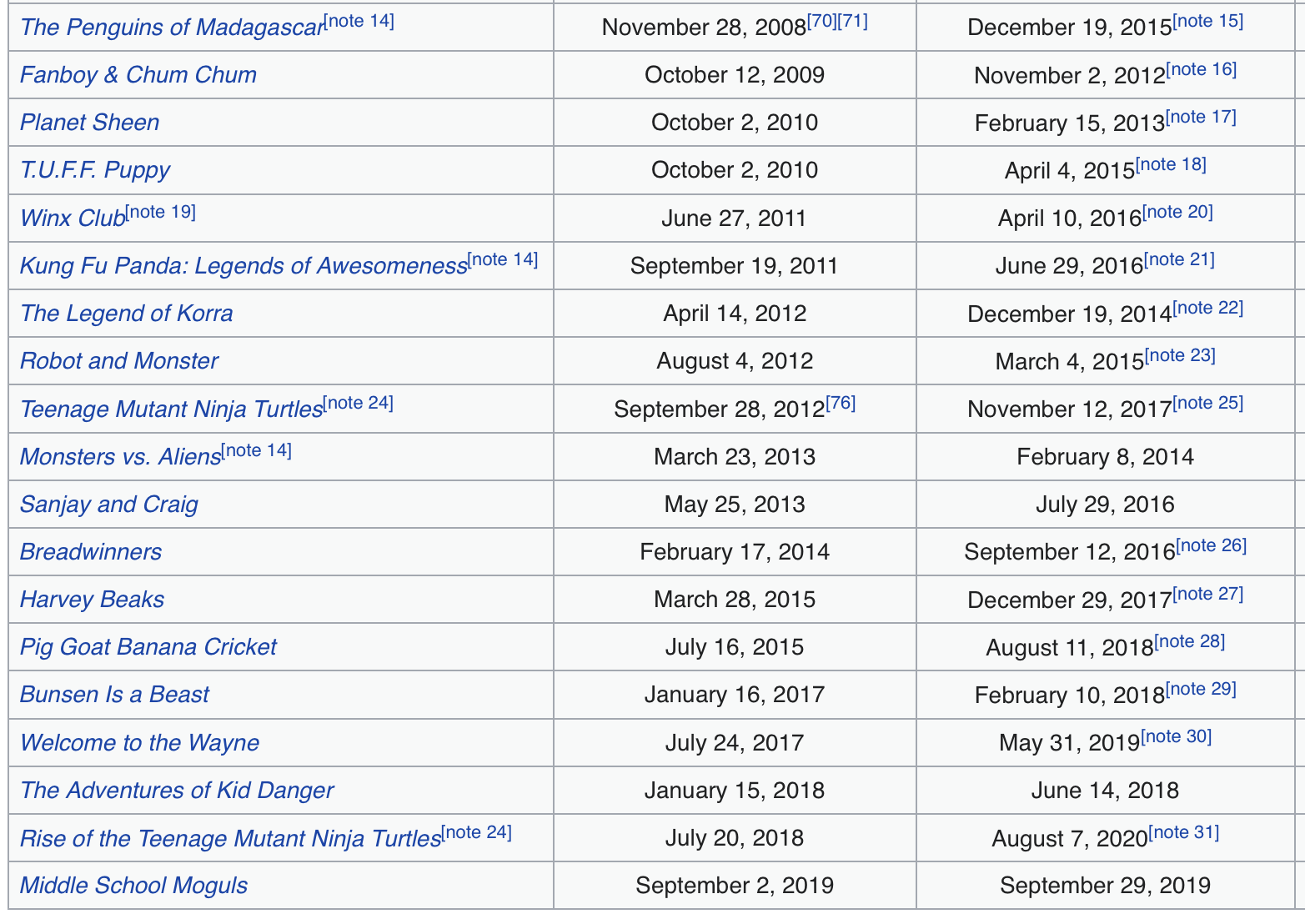Jump to note 30 footnote

click(1176, 736)
